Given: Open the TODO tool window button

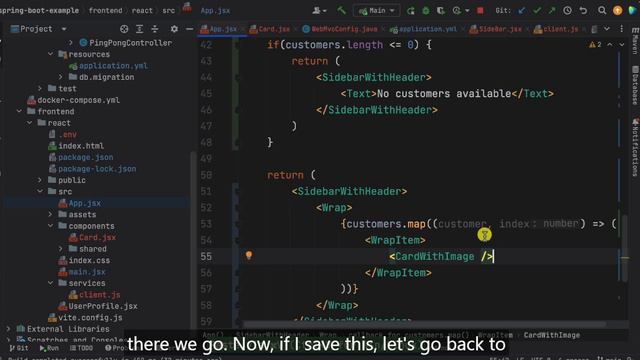Looking at the screenshot, I should click(81, 348).
